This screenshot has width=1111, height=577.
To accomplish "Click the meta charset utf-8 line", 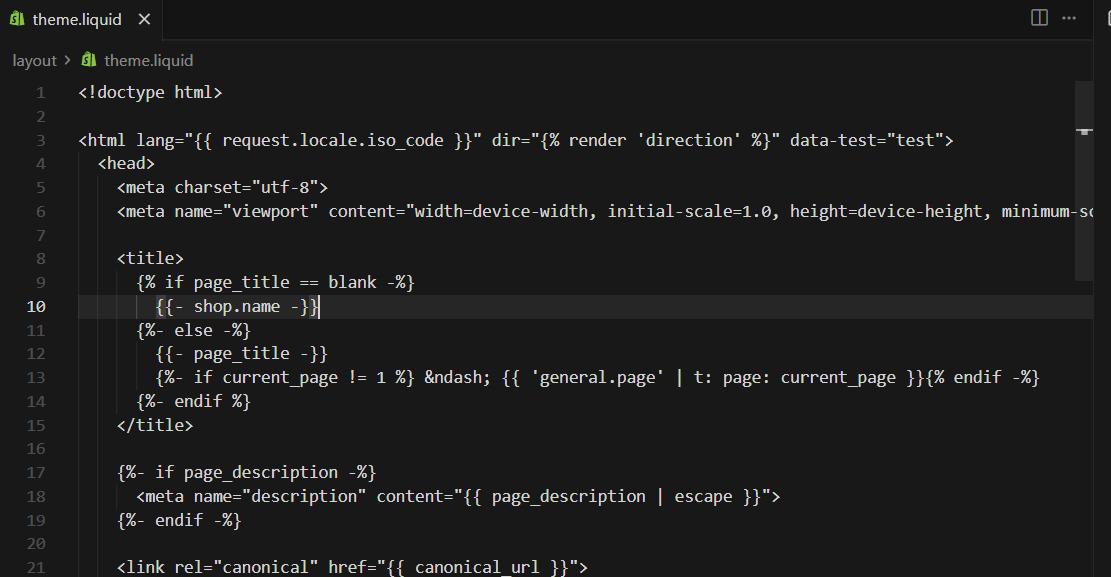I will [222, 187].
